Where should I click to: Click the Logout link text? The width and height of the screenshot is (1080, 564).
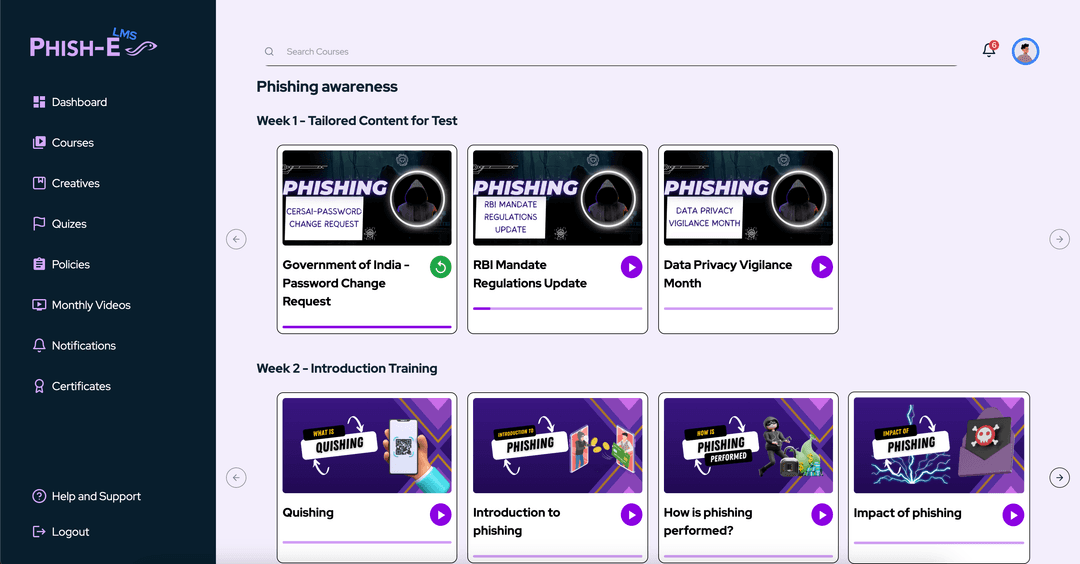point(70,532)
